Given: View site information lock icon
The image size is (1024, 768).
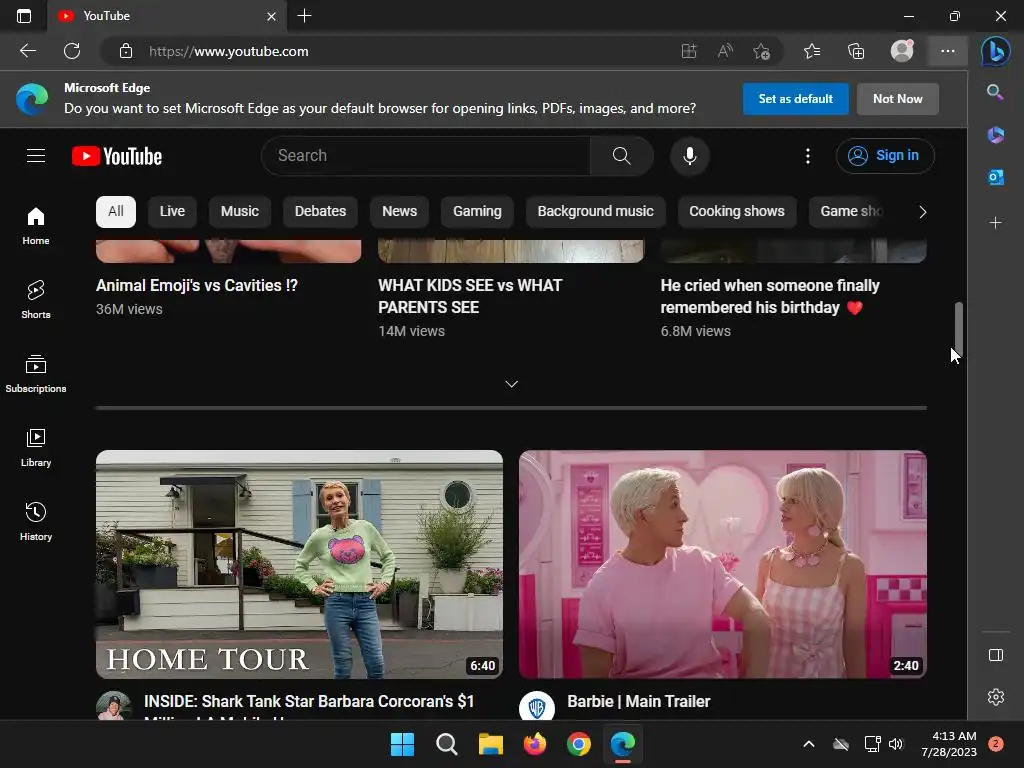Looking at the screenshot, I should click(x=126, y=51).
